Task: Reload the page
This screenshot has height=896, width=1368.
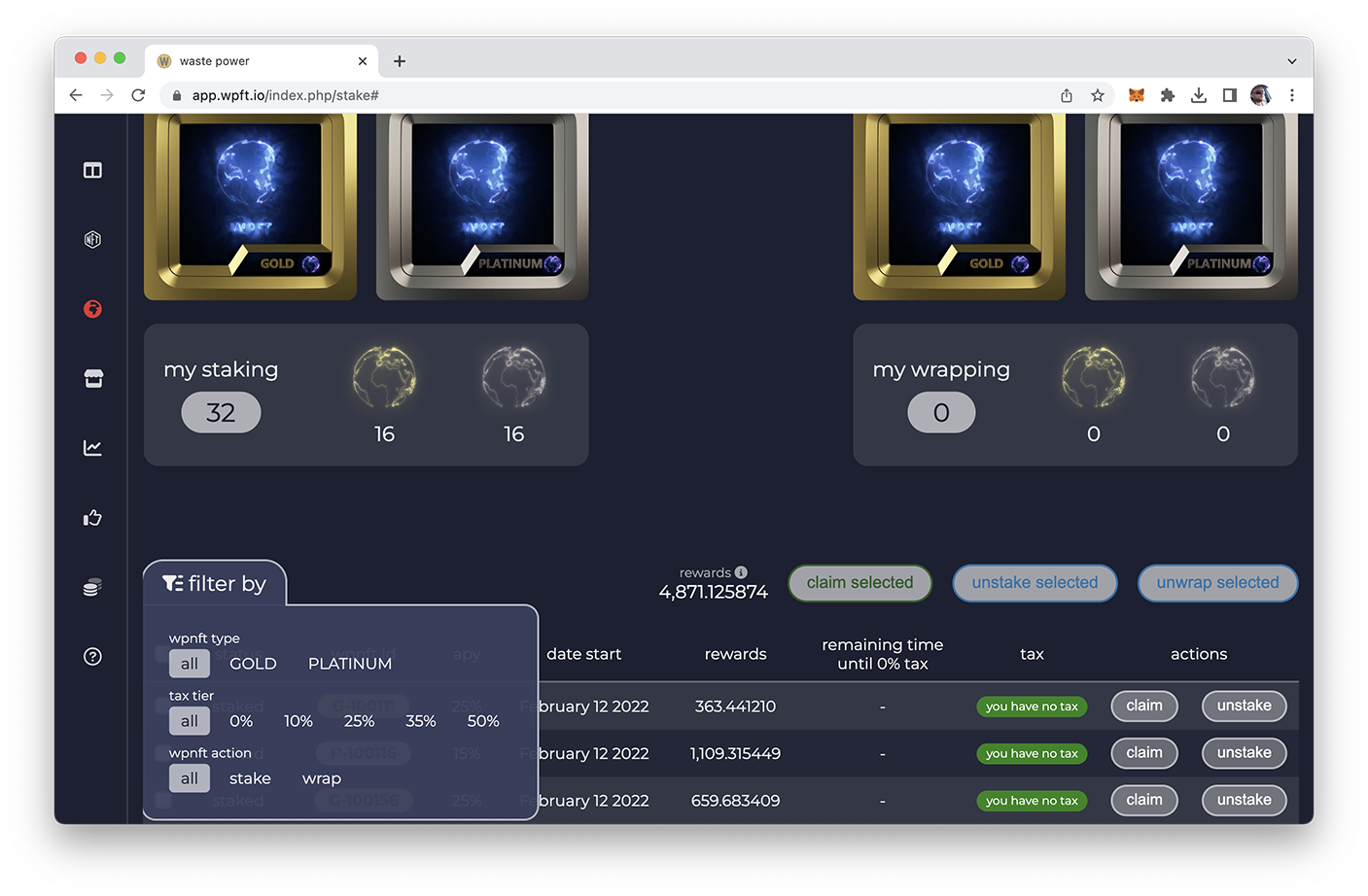Action: 138,95
